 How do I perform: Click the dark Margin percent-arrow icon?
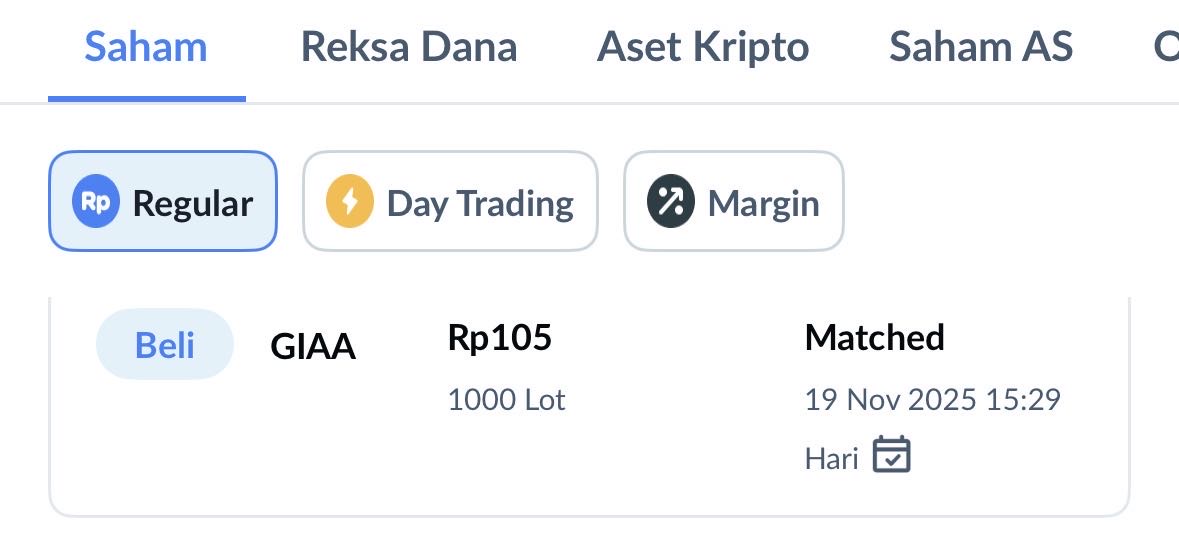tap(670, 201)
